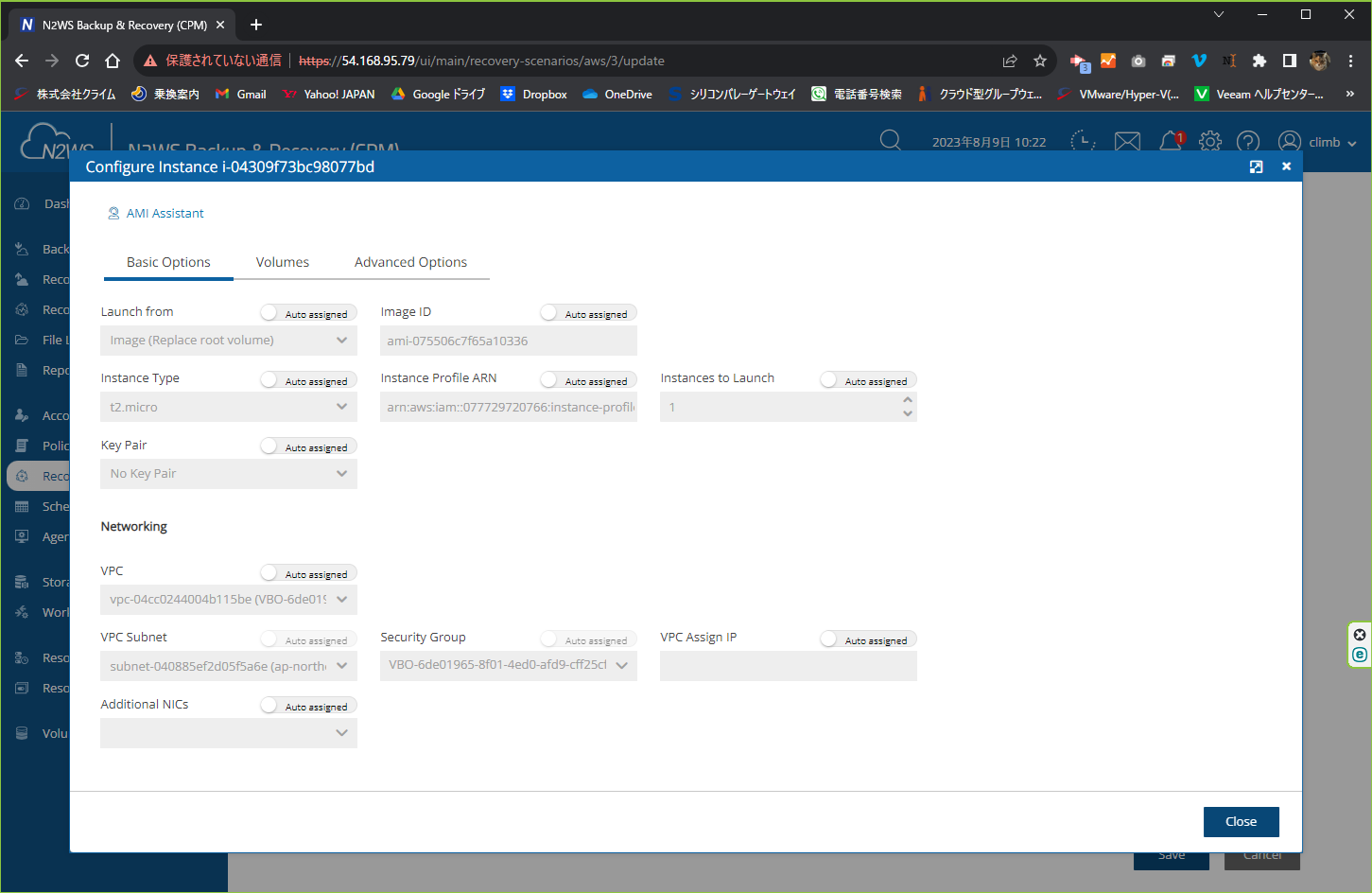This screenshot has width=1372, height=893.
Task: Expand the VPC Subnet dropdown
Action: point(229,666)
